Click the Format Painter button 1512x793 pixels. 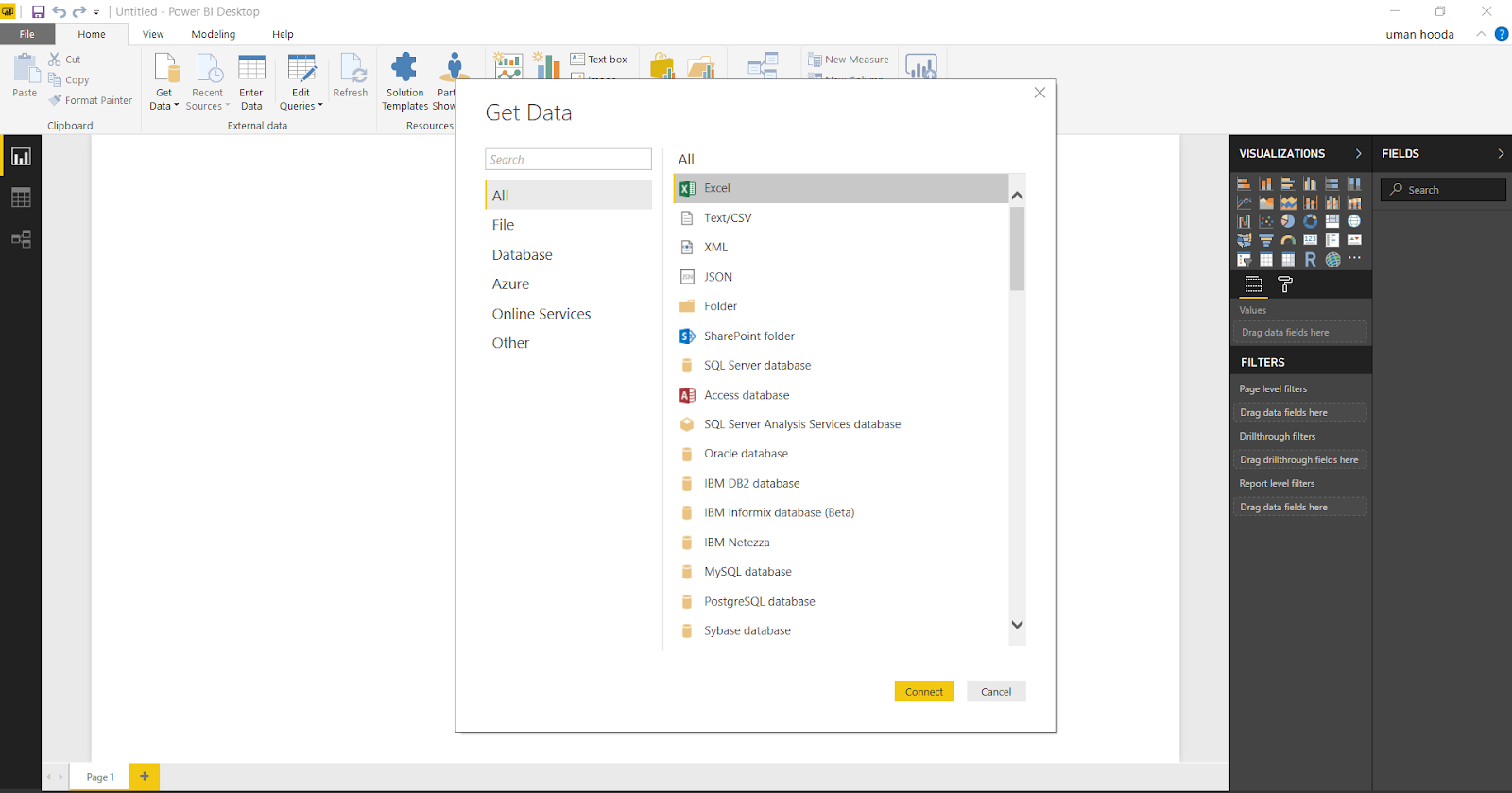pyautogui.click(x=91, y=100)
